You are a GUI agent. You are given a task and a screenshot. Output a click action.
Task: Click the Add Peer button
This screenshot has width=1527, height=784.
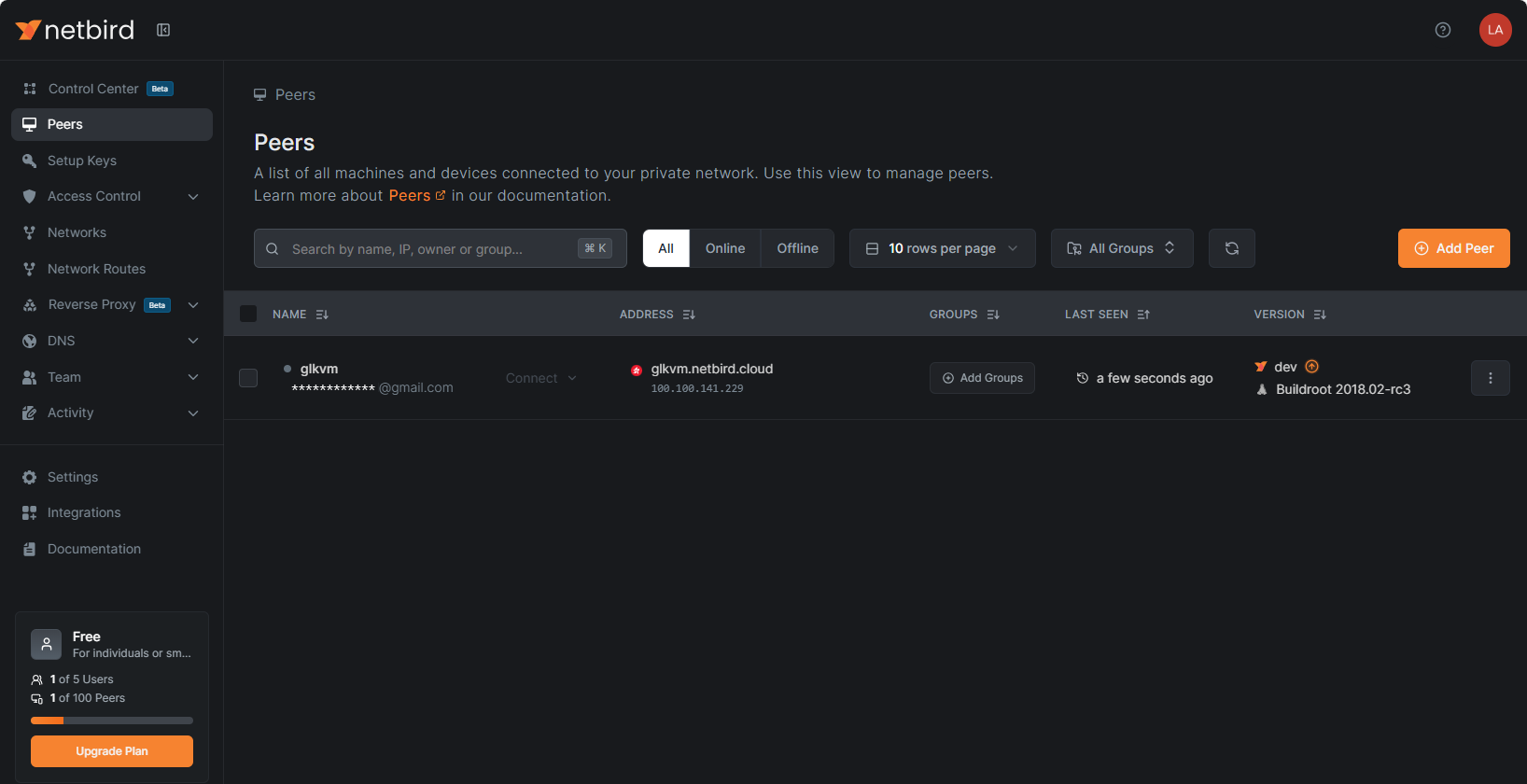coord(1454,248)
